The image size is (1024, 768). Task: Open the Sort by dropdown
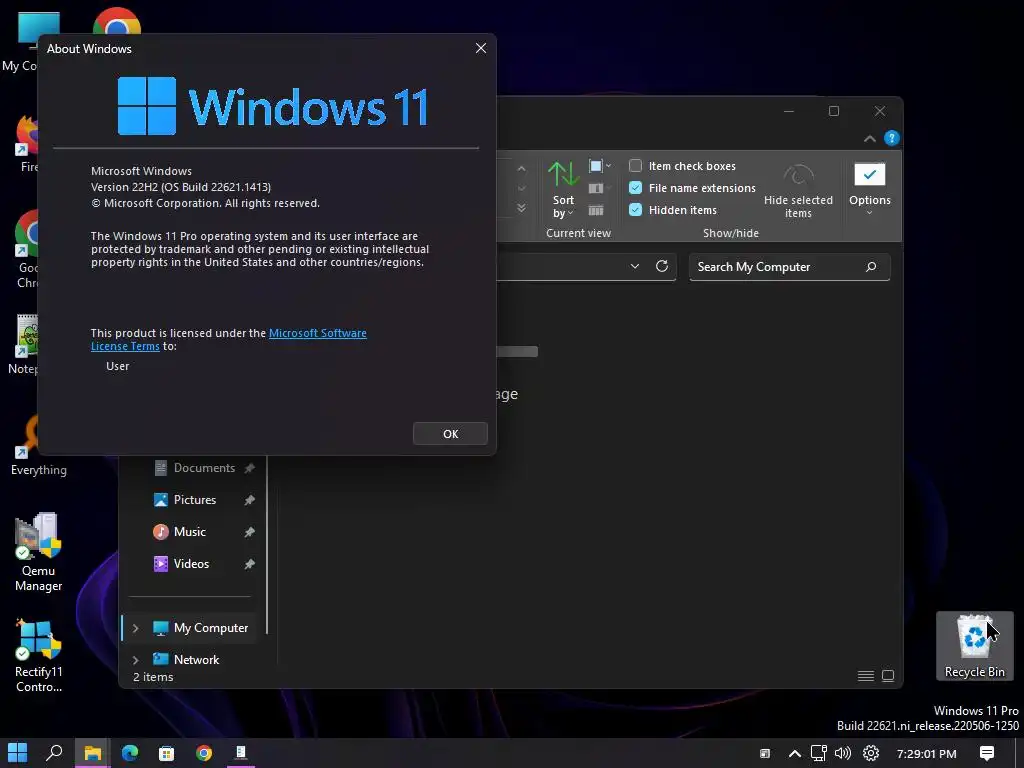(563, 189)
